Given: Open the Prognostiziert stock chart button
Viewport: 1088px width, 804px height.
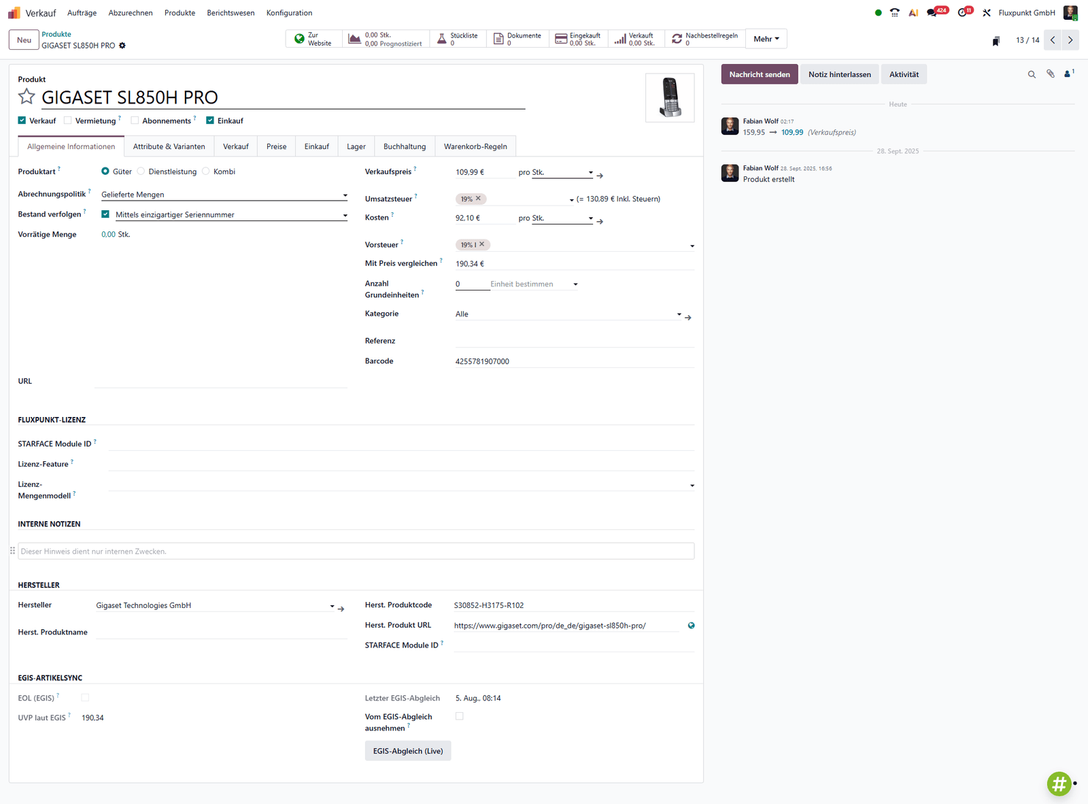Looking at the screenshot, I should click(x=385, y=39).
